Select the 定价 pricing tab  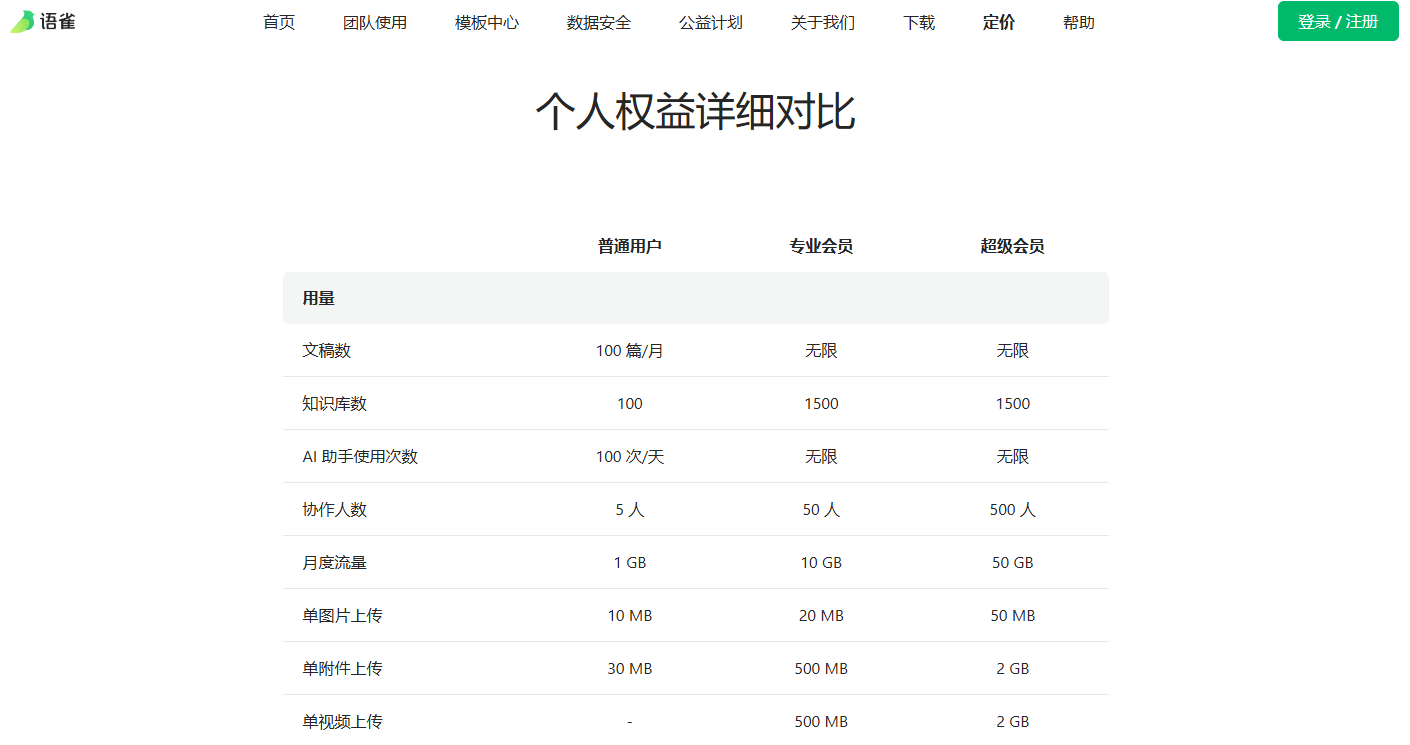[999, 22]
